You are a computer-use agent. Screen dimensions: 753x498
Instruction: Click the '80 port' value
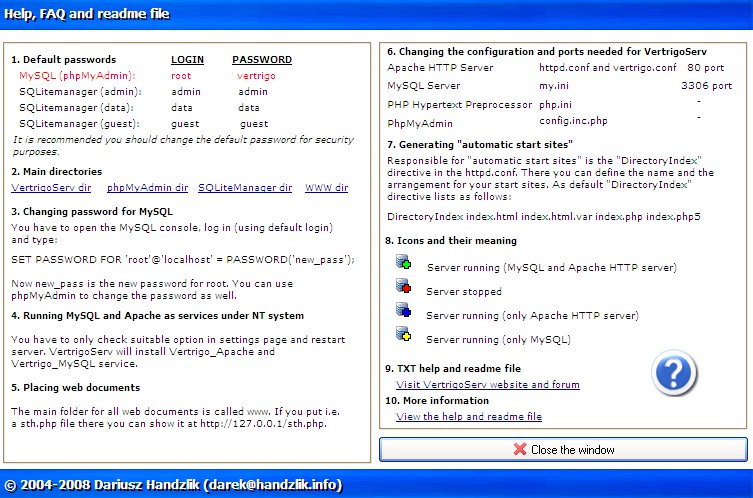(x=705, y=68)
